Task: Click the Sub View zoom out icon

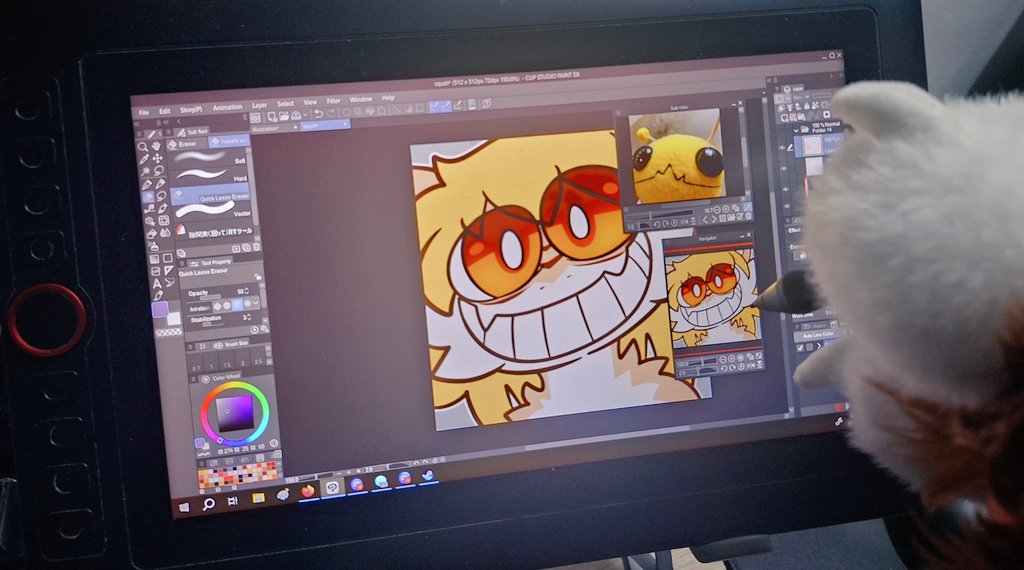Action: point(716,210)
